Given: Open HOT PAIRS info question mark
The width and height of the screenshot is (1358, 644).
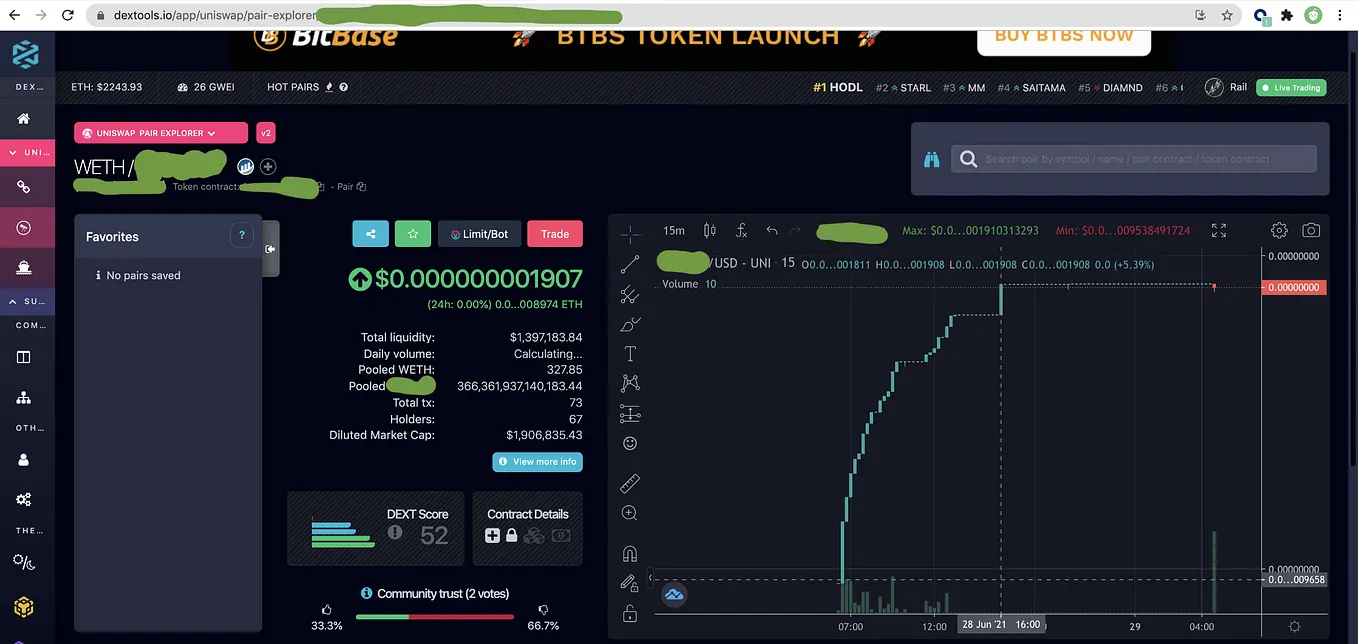Looking at the screenshot, I should tap(344, 87).
